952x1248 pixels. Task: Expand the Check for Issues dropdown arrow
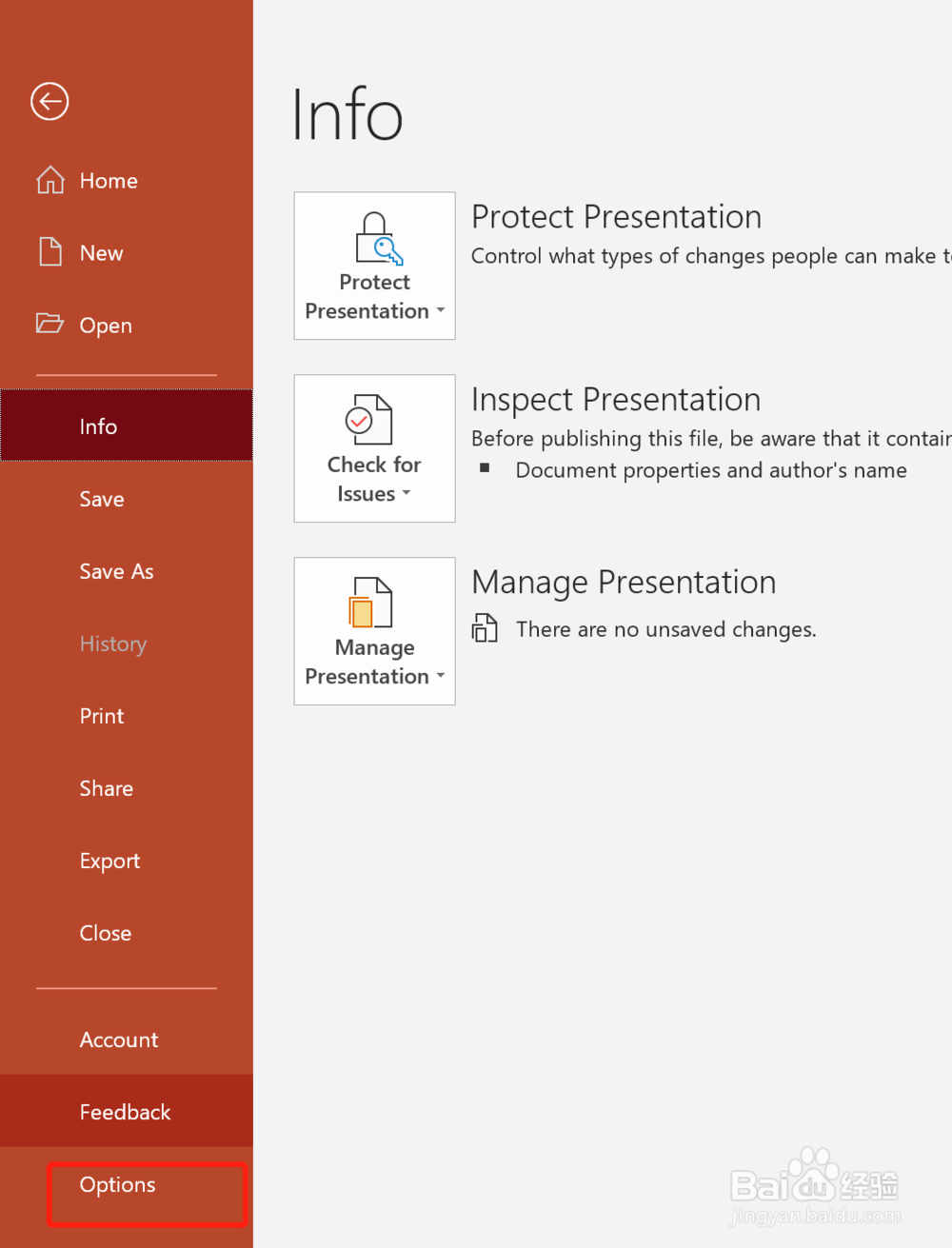tap(407, 493)
